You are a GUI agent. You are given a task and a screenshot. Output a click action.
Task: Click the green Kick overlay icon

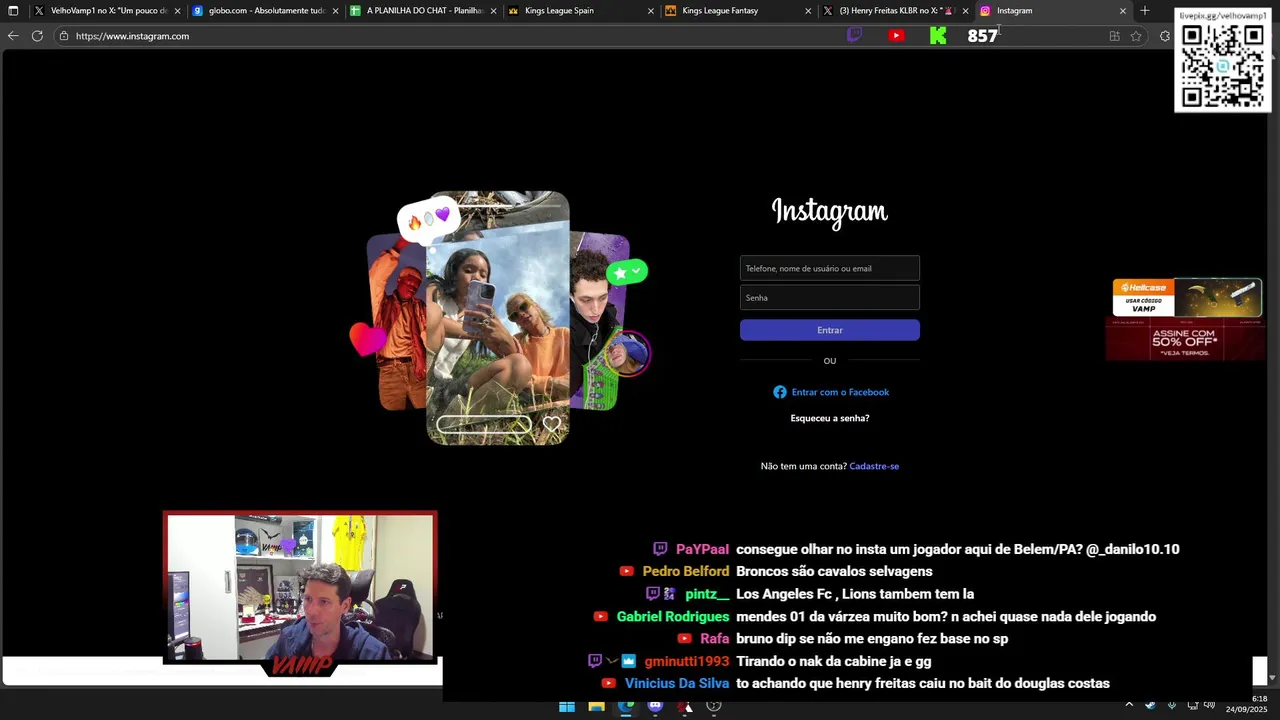[938, 35]
